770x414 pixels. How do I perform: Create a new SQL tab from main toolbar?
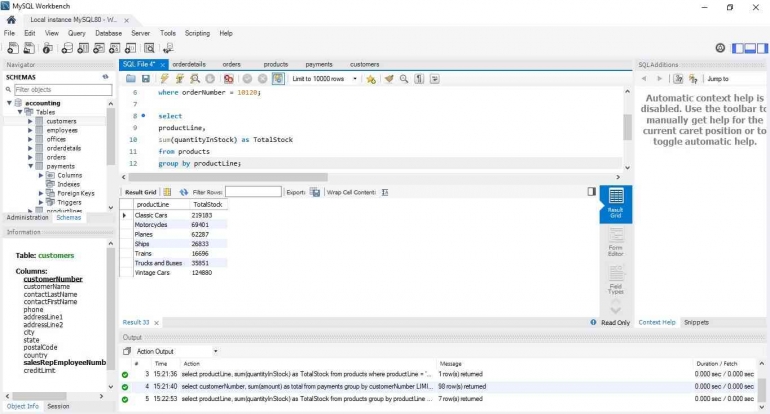[x=13, y=48]
